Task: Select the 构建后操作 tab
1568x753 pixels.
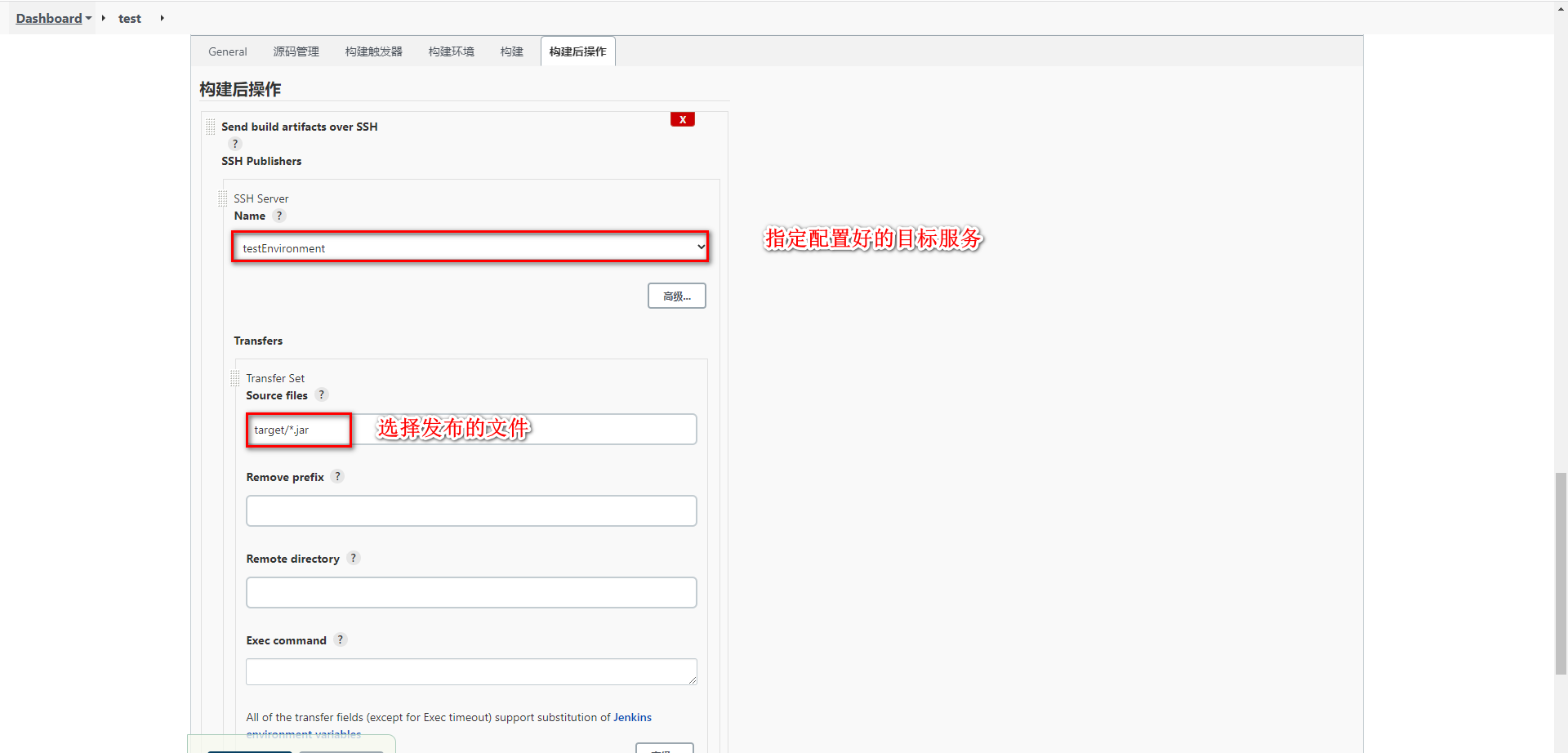Action: tap(578, 51)
